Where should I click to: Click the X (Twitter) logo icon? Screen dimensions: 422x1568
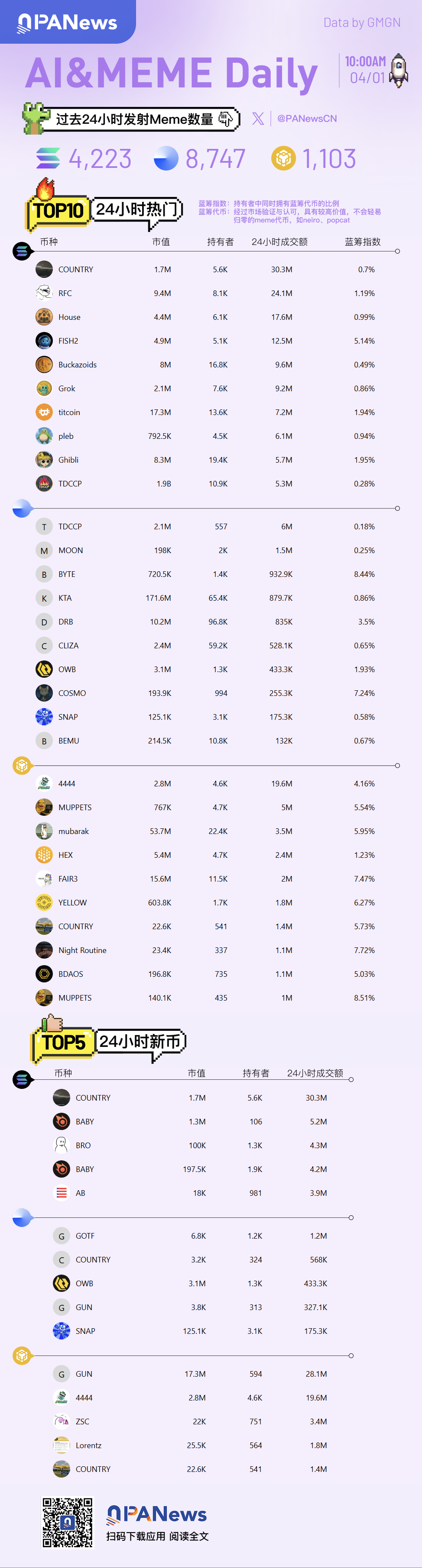click(x=258, y=119)
